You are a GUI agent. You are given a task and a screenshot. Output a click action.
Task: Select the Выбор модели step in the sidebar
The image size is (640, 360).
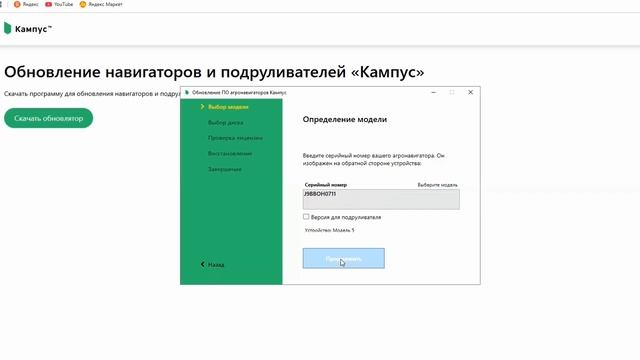228,107
